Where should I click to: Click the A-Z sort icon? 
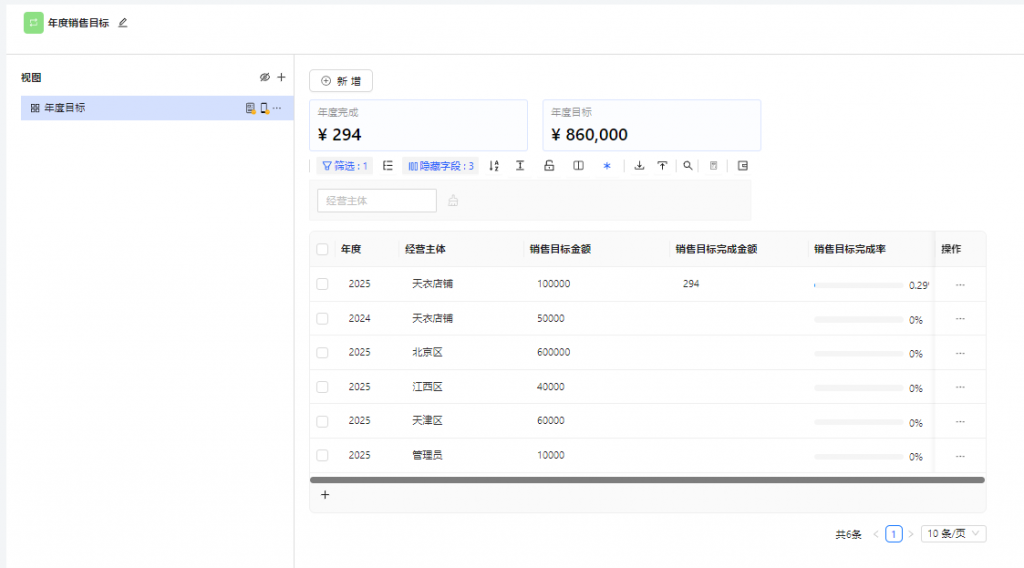(494, 166)
